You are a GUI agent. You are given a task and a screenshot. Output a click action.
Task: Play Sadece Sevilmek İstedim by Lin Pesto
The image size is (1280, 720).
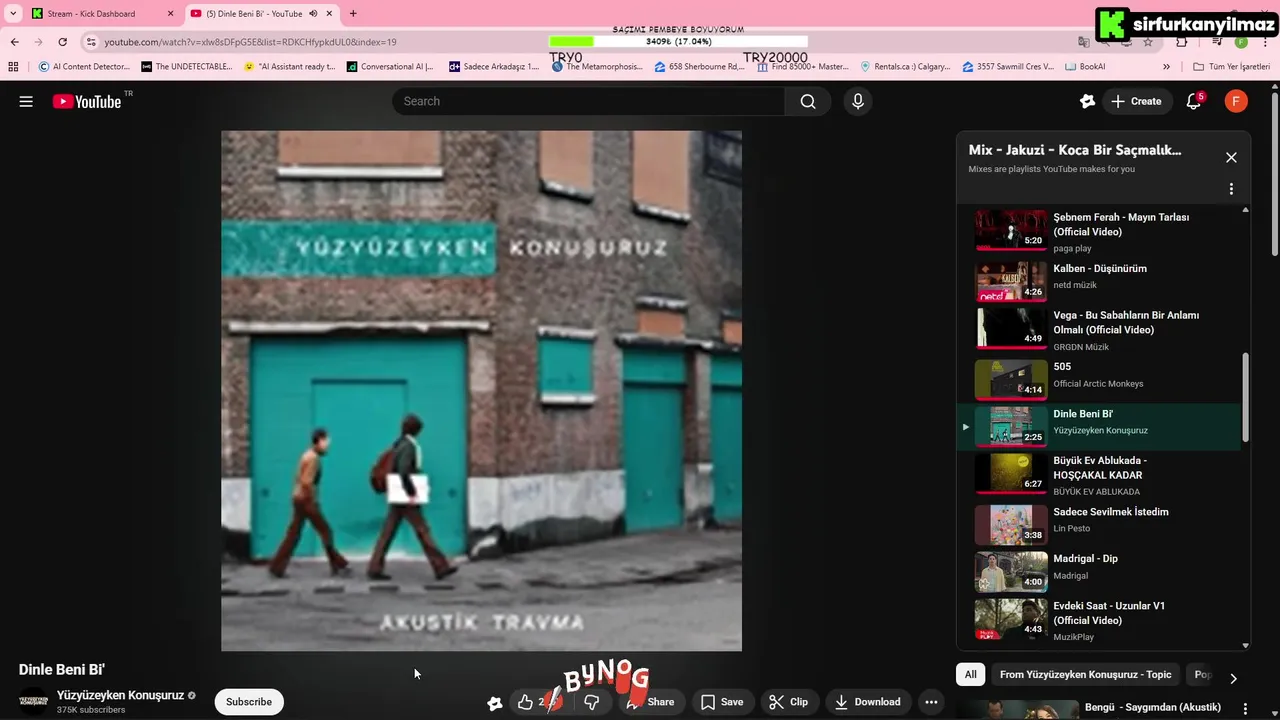1099,524
